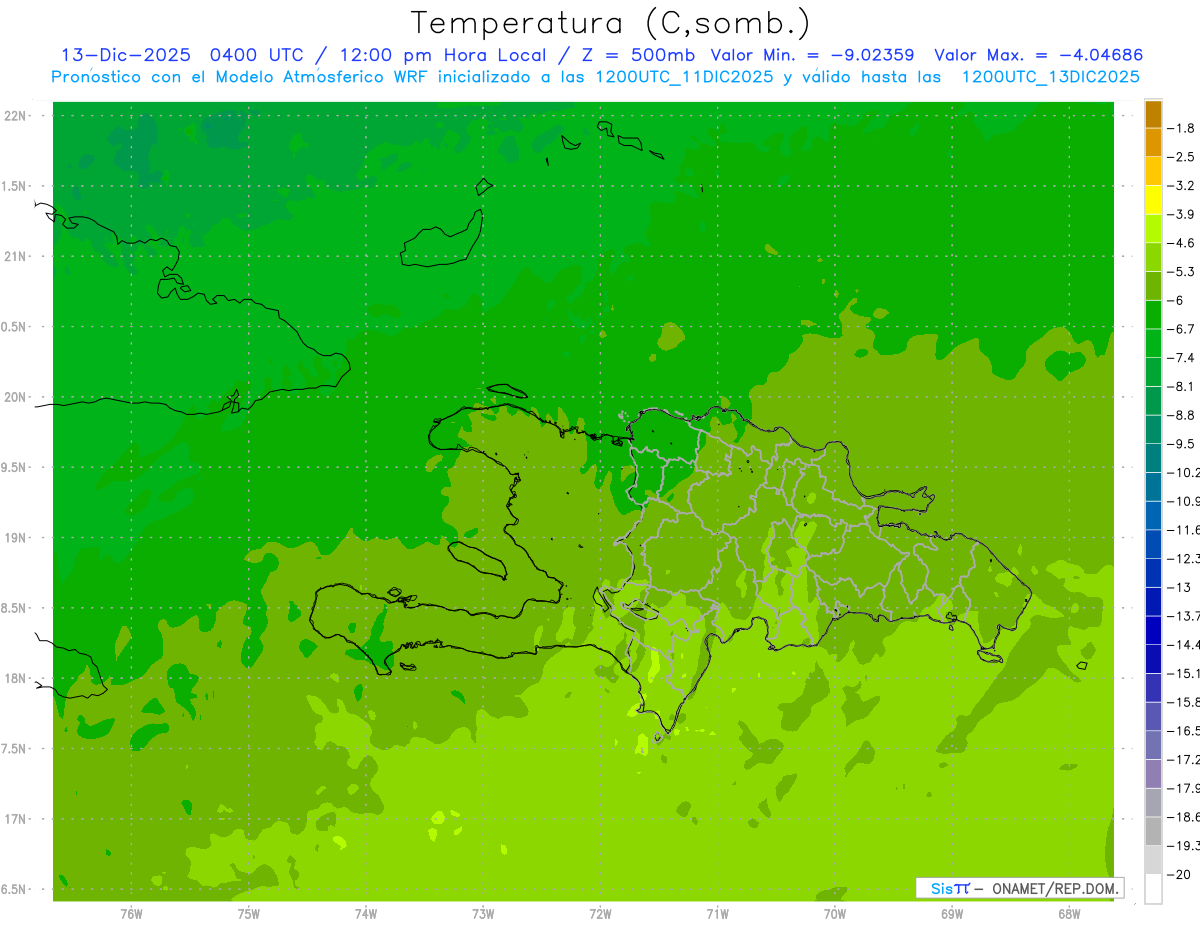Click the "-8.8" colorbar value
The width and height of the screenshot is (1200, 927).
tap(1180, 415)
